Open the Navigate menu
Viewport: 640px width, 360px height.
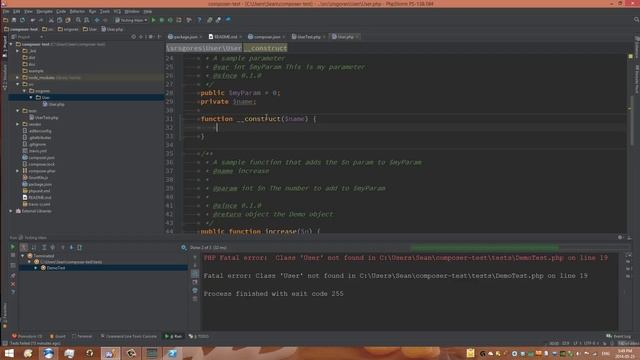click(x=44, y=11)
